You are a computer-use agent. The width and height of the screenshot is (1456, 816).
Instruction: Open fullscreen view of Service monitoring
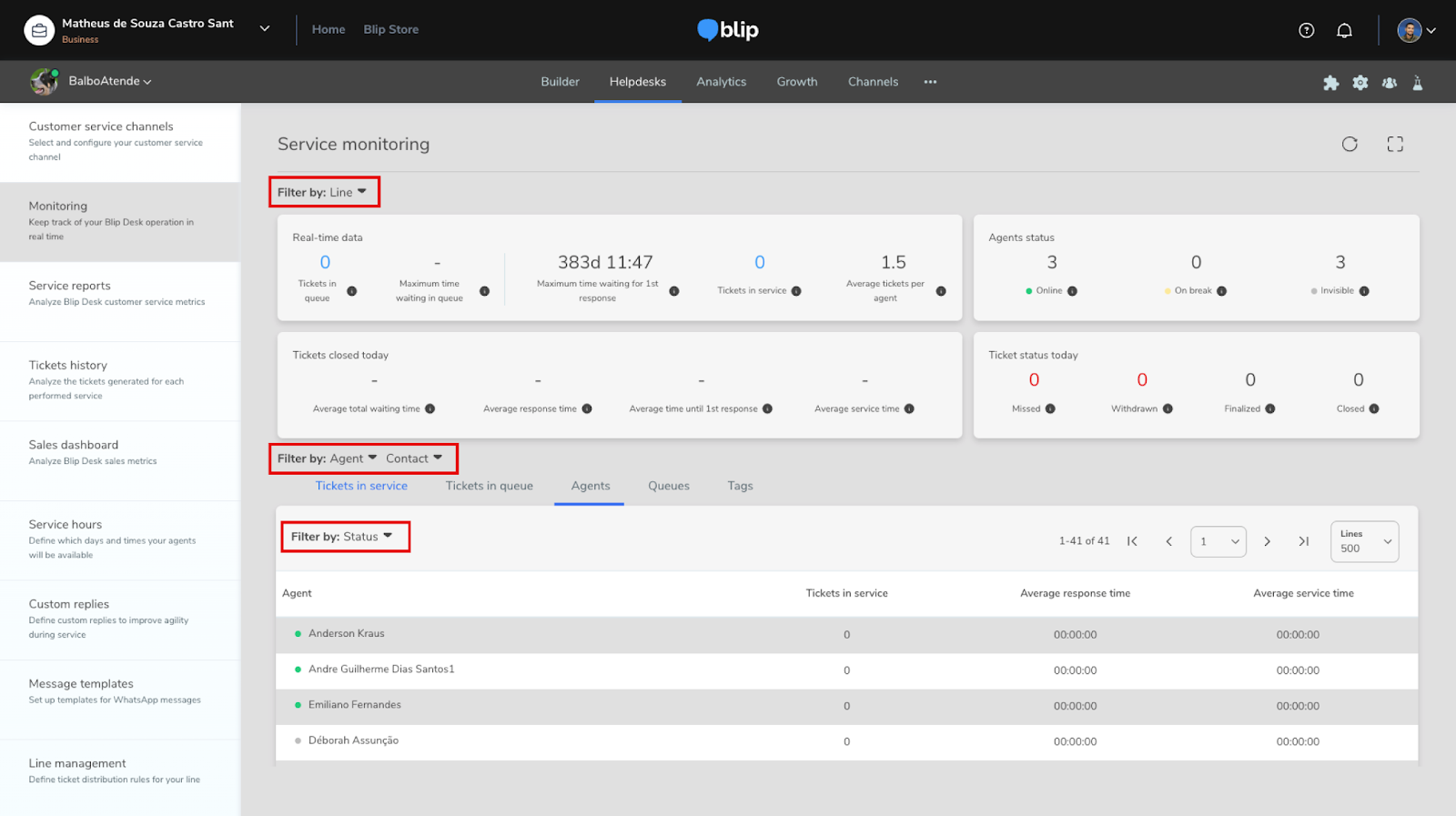click(1395, 144)
